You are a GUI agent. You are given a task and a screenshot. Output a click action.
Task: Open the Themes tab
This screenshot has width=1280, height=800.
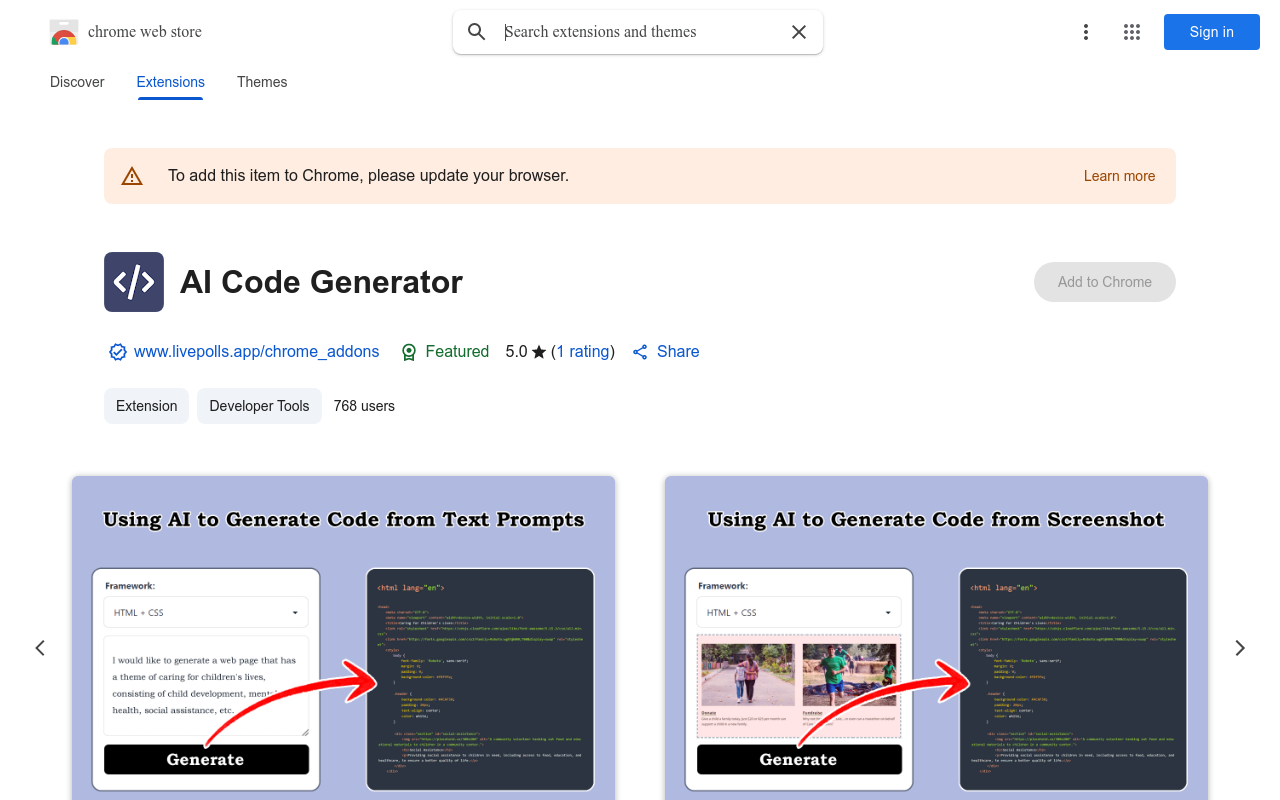pyautogui.click(x=262, y=82)
